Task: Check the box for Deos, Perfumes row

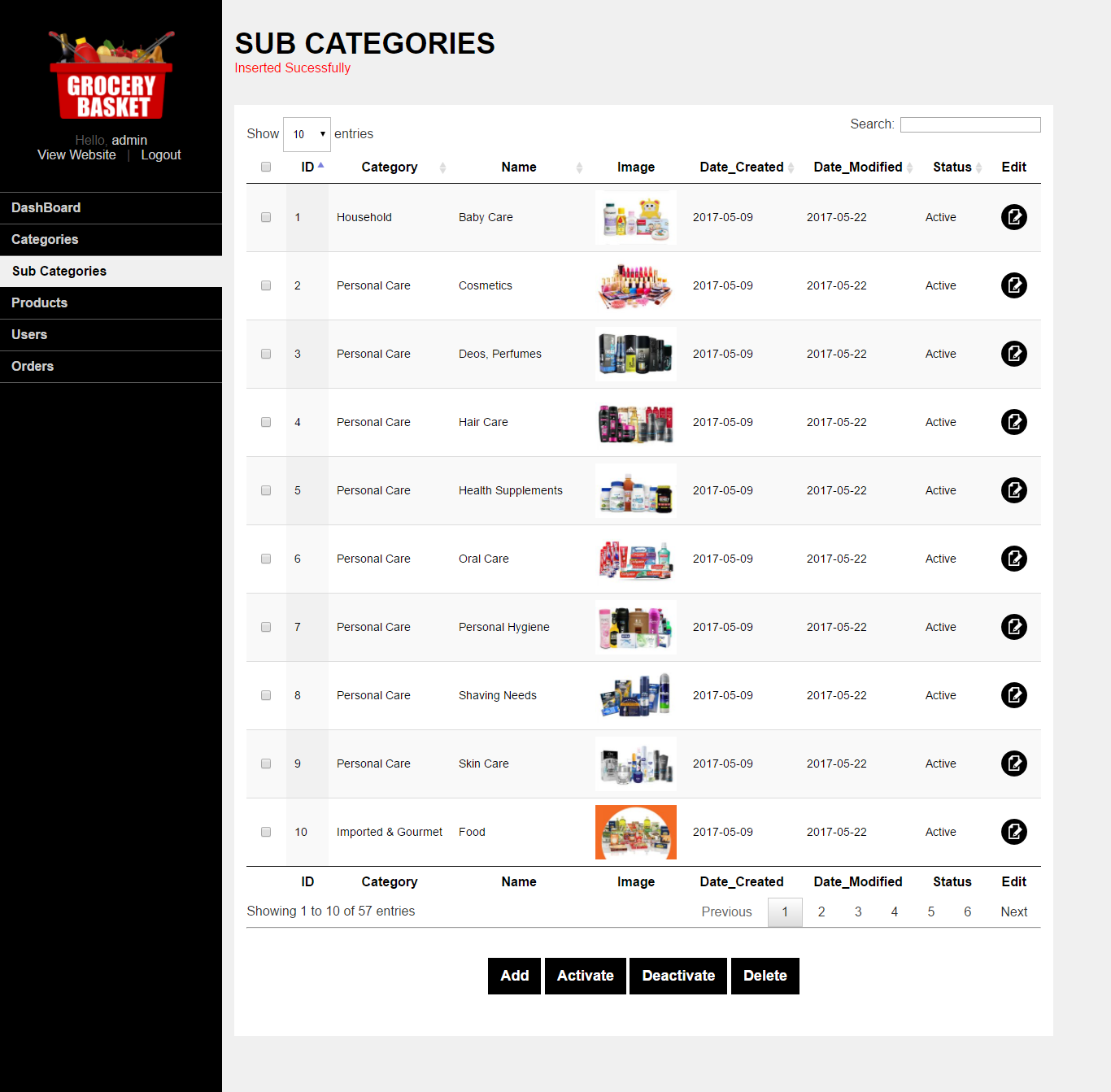Action: (x=266, y=354)
